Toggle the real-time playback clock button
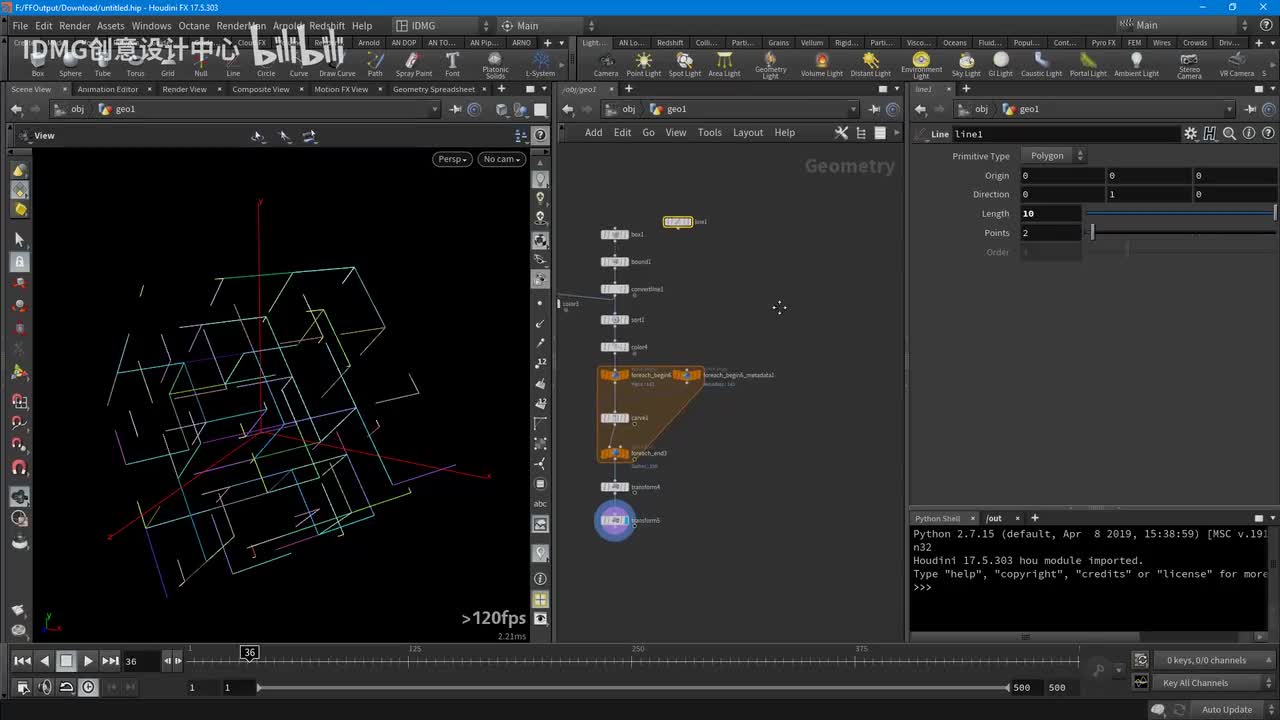The width and height of the screenshot is (1280, 720). pyautogui.click(x=89, y=687)
